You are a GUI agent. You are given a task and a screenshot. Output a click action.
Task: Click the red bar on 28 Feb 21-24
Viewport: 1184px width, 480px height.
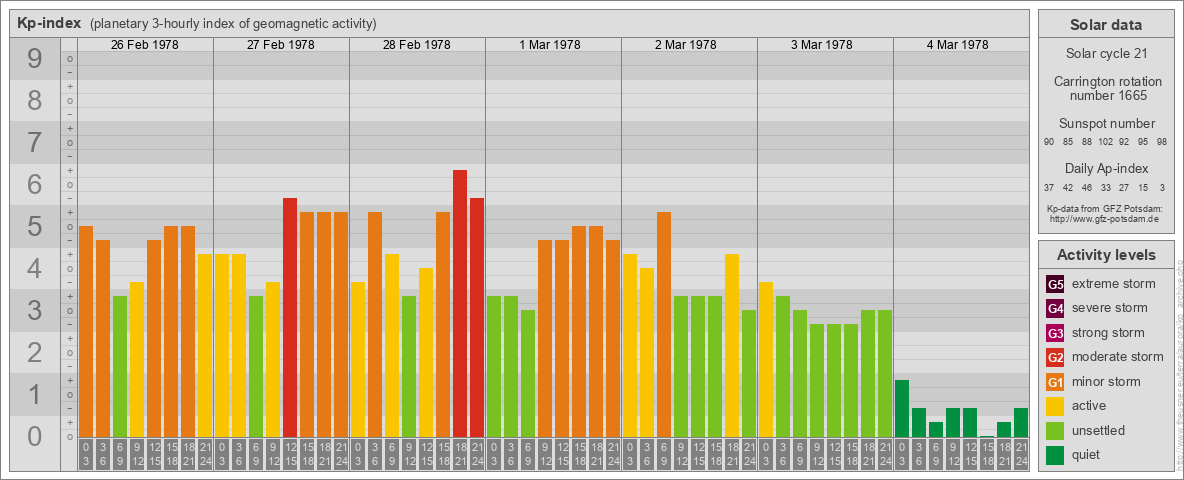pyautogui.click(x=476, y=318)
